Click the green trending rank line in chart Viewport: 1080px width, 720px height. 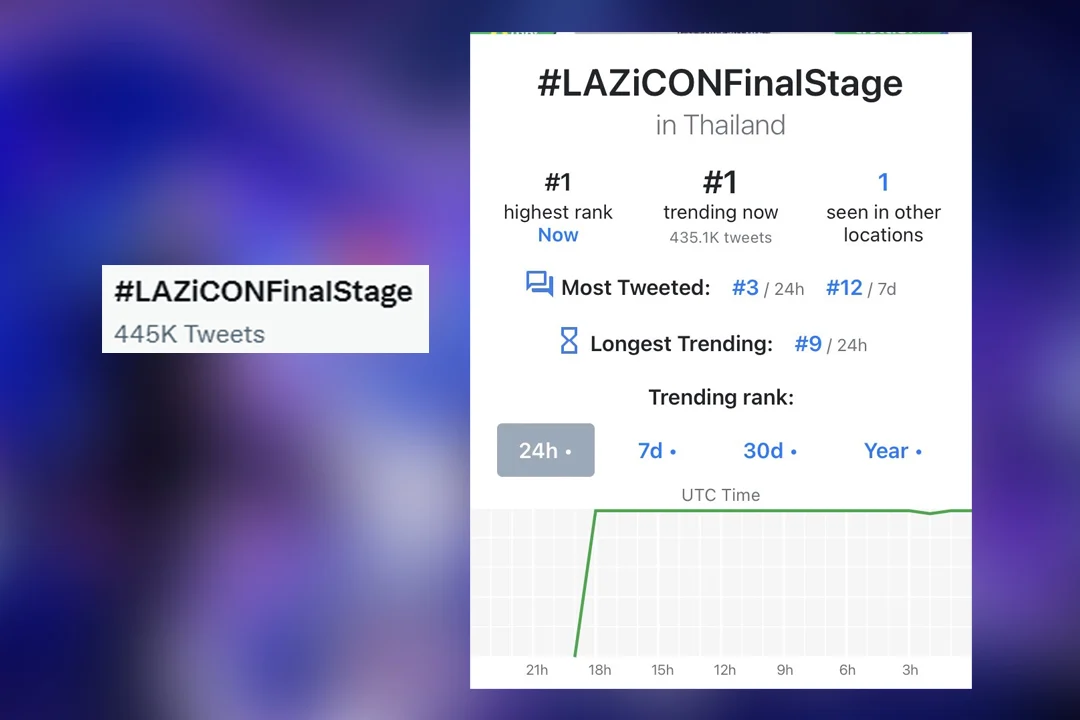[x=750, y=511]
